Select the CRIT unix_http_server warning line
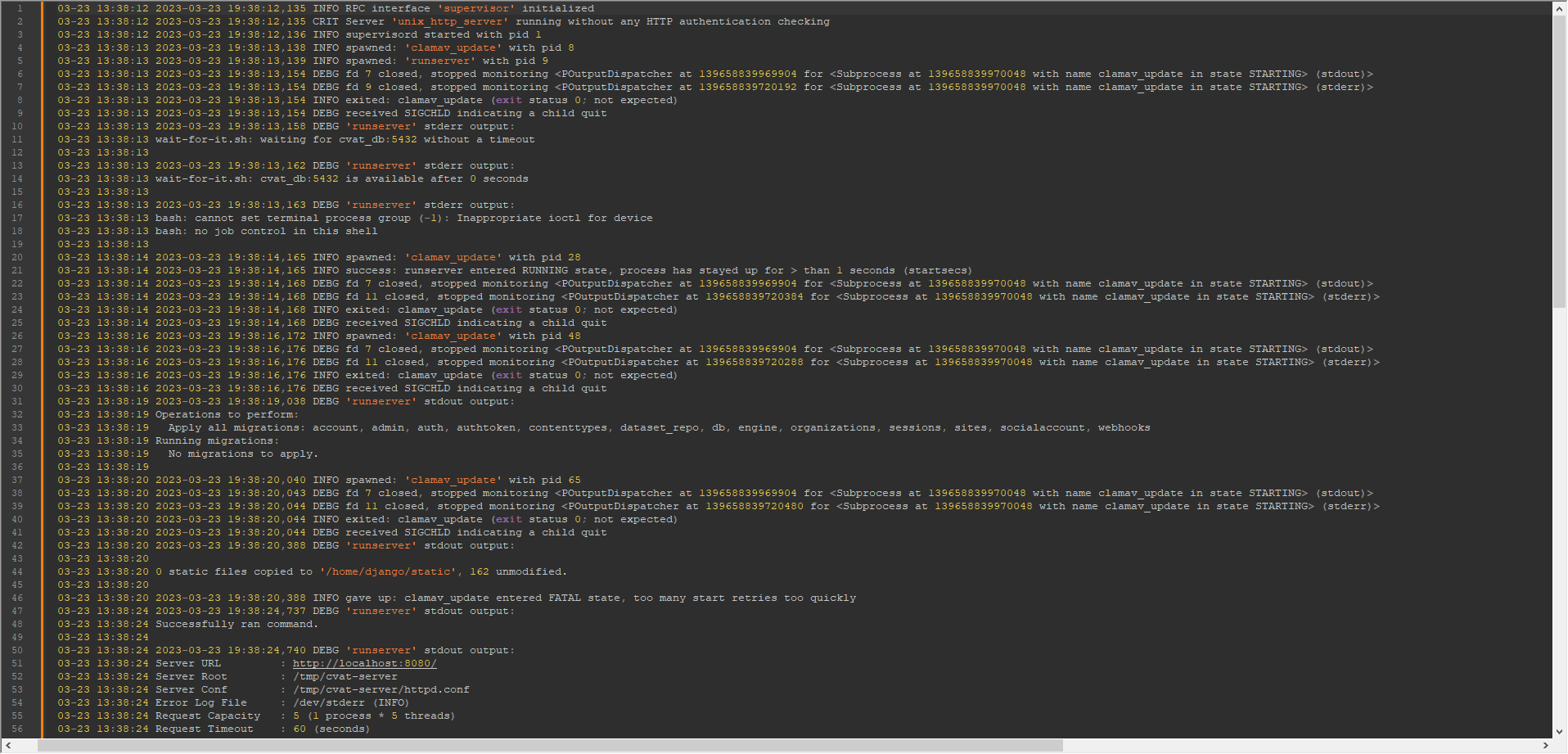Image resolution: width=1568 pixels, height=754 pixels. [x=442, y=20]
